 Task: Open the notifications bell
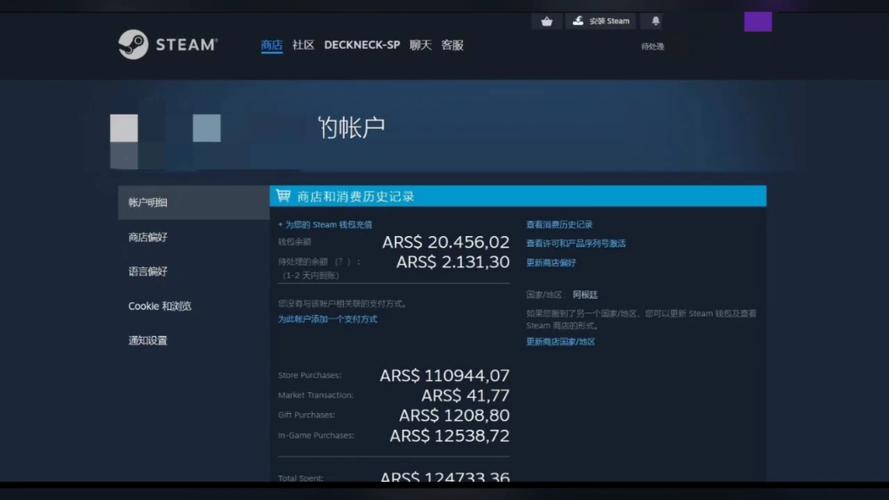click(x=655, y=21)
